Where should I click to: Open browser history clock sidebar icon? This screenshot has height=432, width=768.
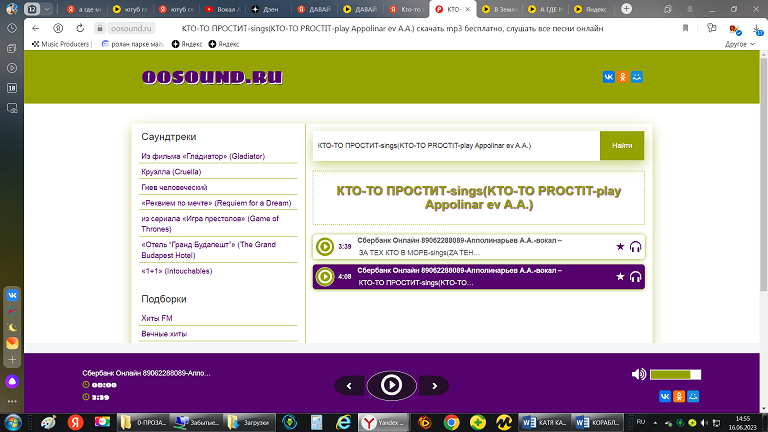tap(12, 28)
